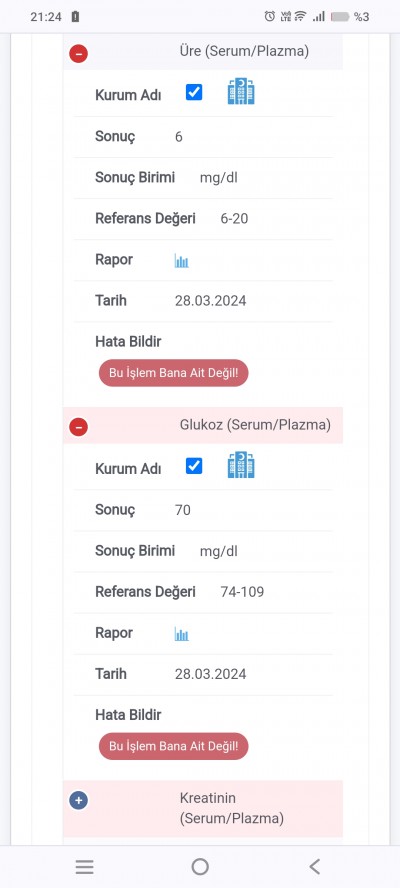Tap the Glukoz result value 70

(182, 510)
